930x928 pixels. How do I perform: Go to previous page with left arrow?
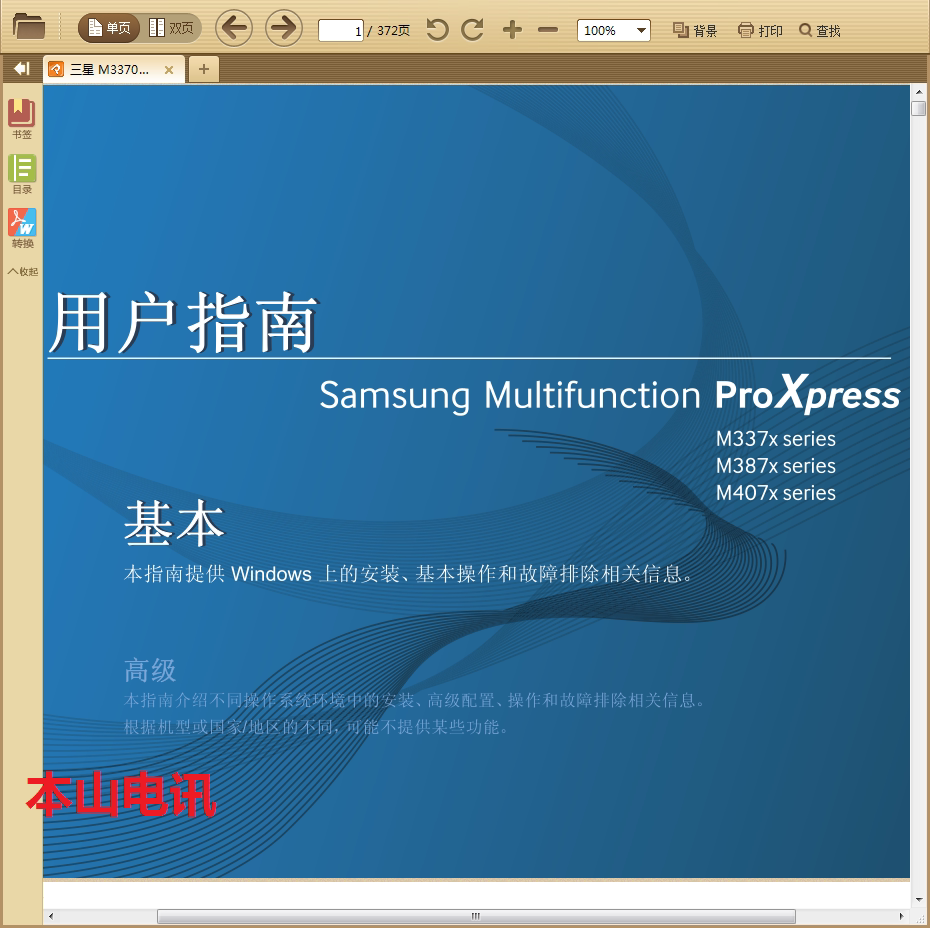point(234,28)
